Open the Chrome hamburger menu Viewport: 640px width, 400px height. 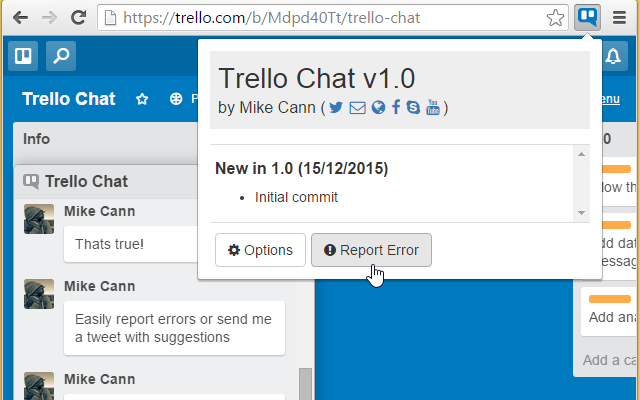pos(619,17)
